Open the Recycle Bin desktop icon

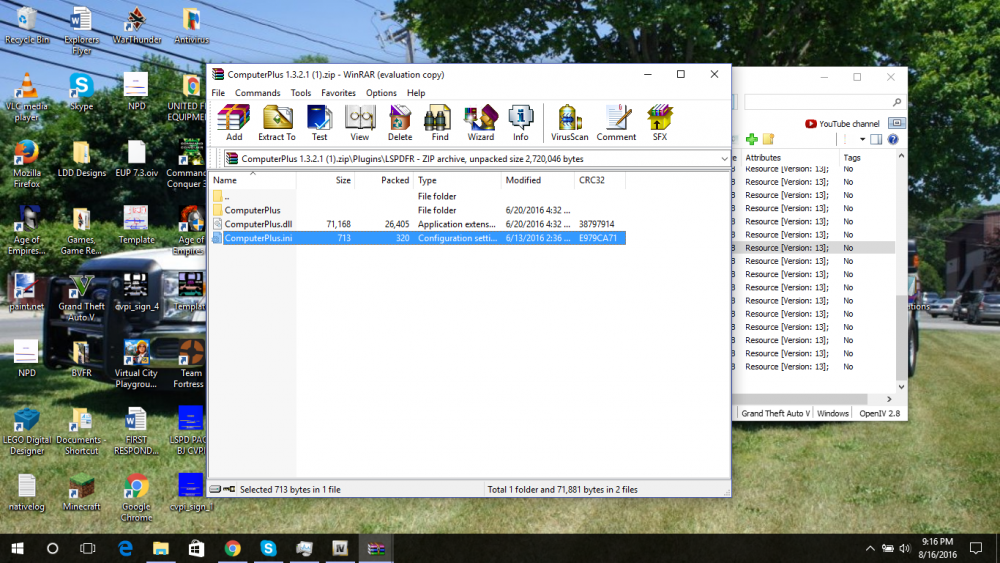click(26, 26)
